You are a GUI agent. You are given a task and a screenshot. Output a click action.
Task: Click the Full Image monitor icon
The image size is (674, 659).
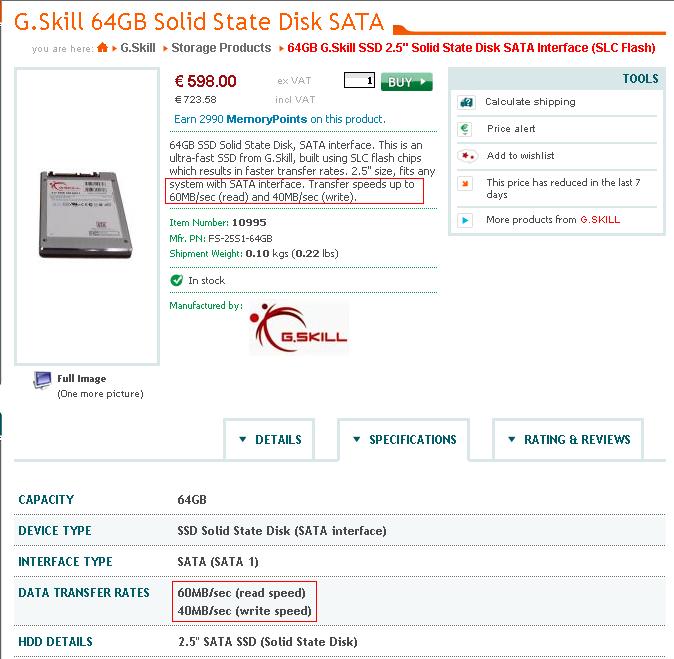pyautogui.click(x=42, y=380)
